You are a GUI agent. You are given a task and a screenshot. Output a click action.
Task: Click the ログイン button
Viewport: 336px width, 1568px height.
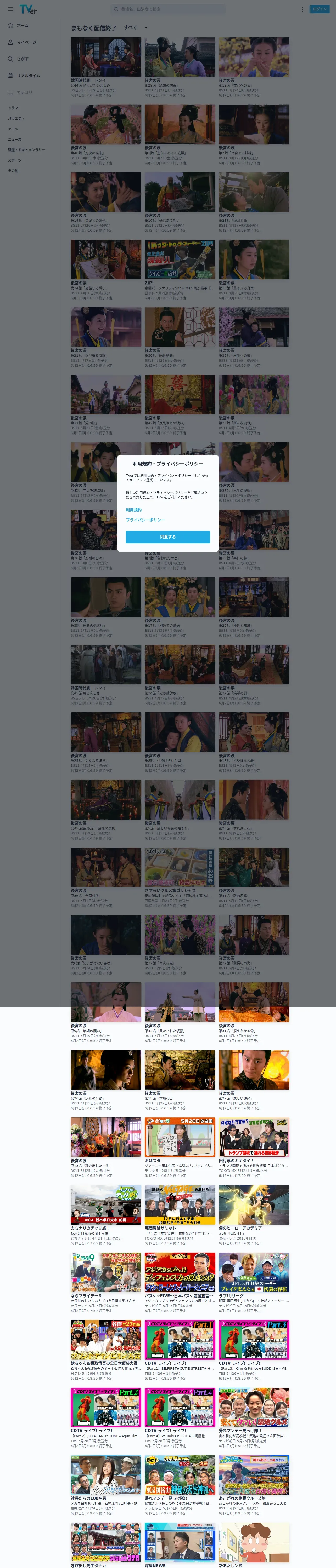pyautogui.click(x=320, y=9)
